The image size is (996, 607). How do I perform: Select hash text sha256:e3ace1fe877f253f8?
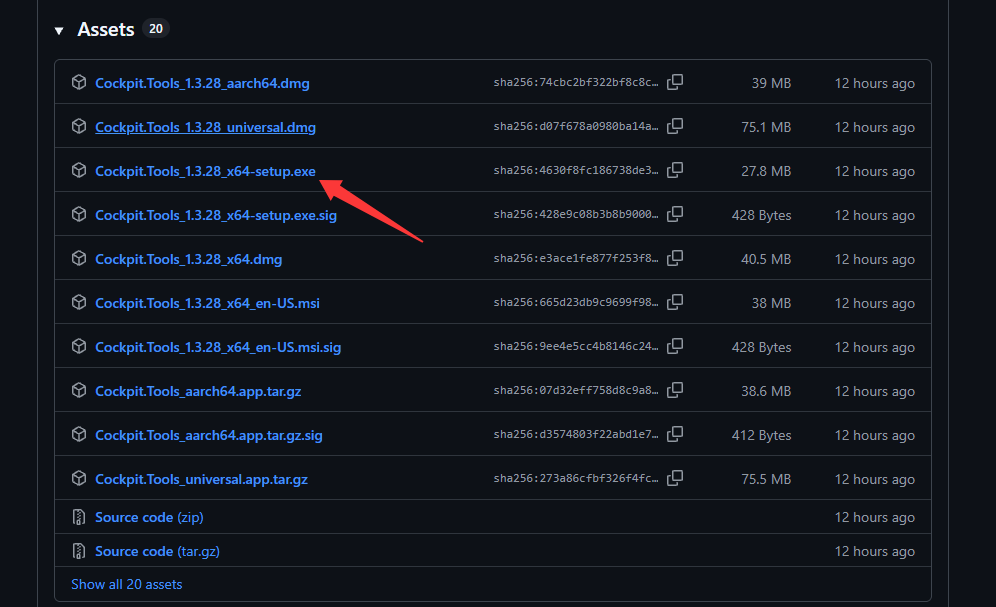576,258
